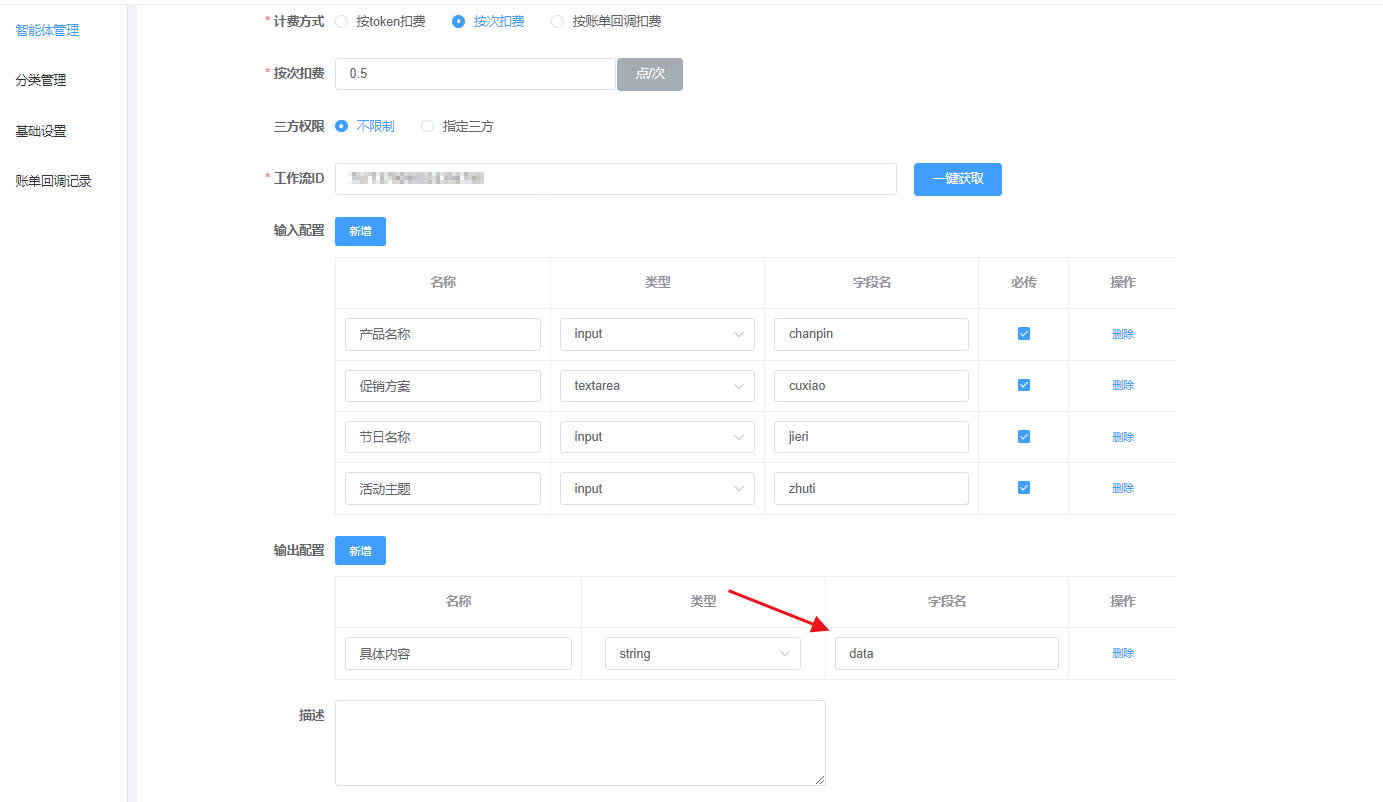Click 新增 button beside 输出配置

click(360, 550)
